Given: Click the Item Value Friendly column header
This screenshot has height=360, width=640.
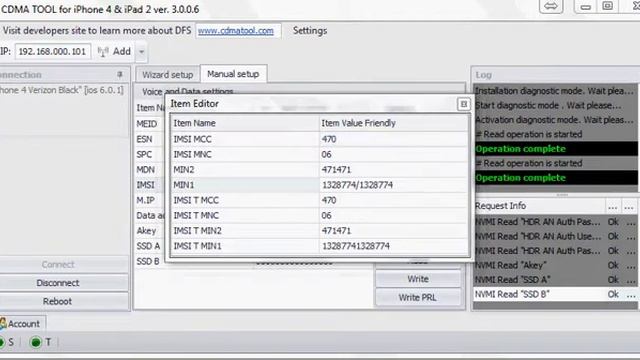Looking at the screenshot, I should 394,123.
